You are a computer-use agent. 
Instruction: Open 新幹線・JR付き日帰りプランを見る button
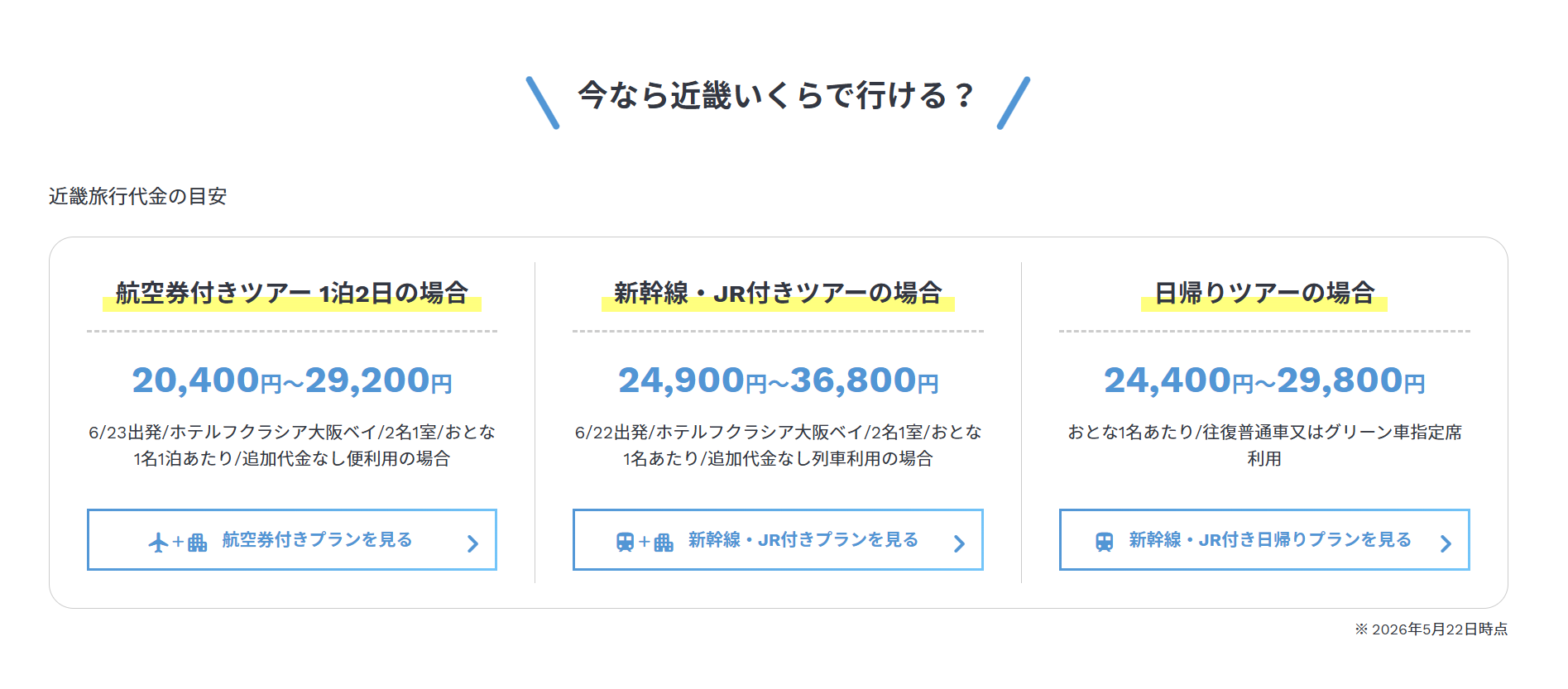[x=1264, y=539]
